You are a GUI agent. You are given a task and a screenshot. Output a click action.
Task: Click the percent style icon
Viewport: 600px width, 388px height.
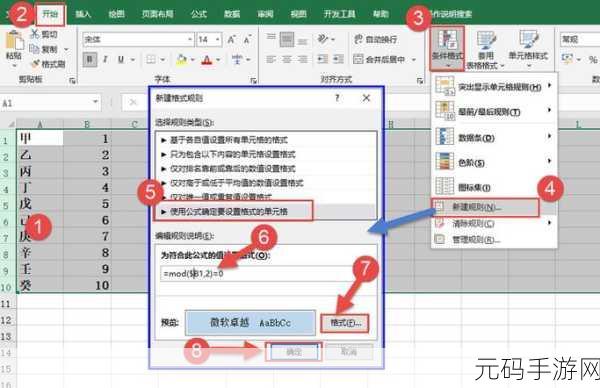(x=593, y=59)
